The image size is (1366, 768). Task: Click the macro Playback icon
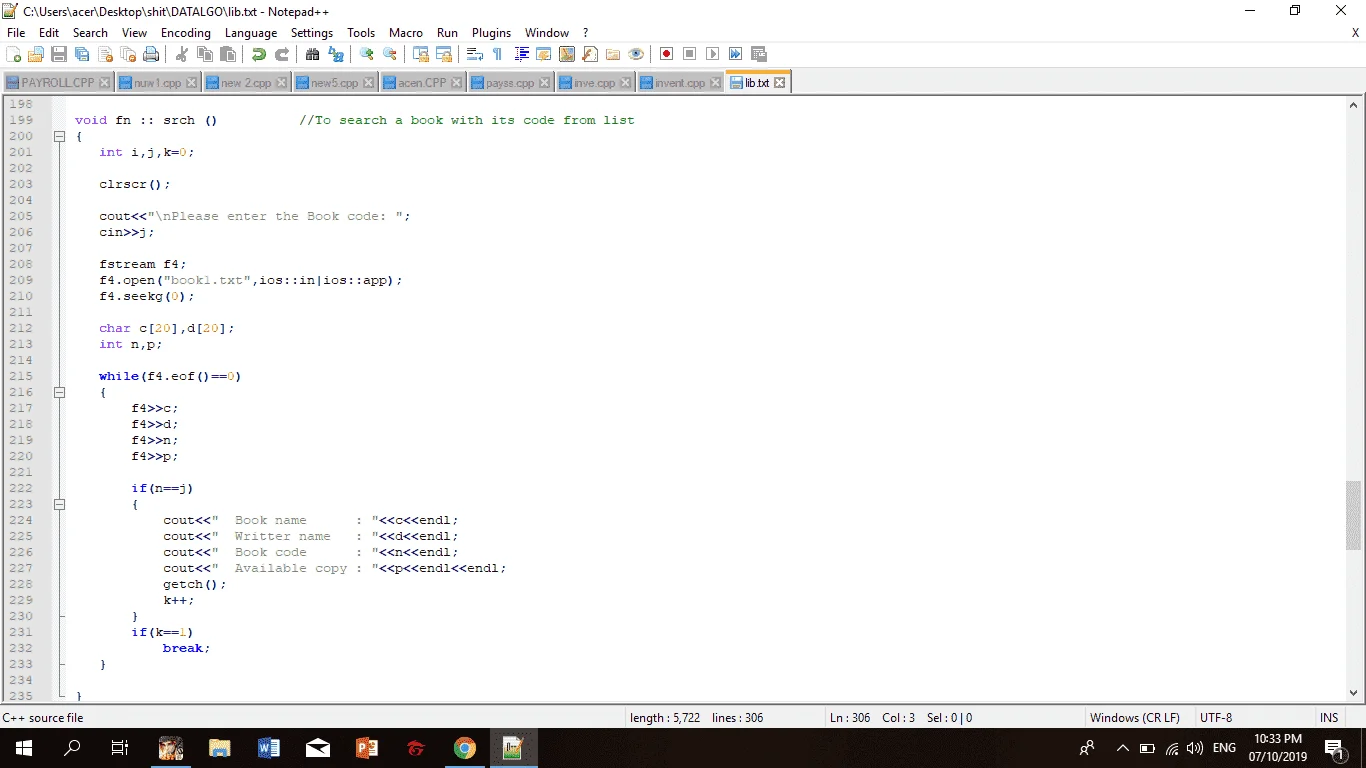click(x=713, y=54)
